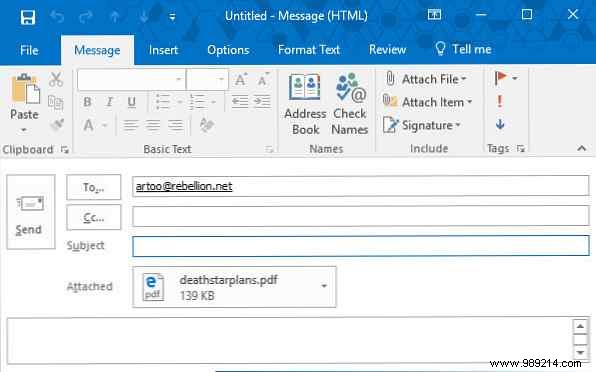Expand the font color arrow
596x372 pixels.
pyautogui.click(x=105, y=125)
